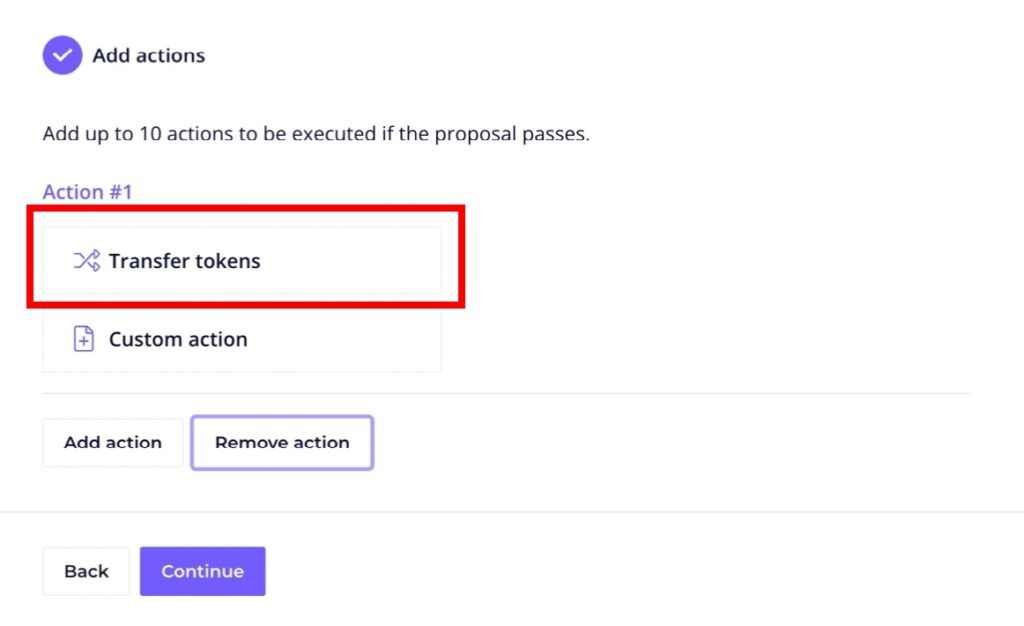Click the purple checkmark step icon
Screen dimensions: 1024x626
point(61,55)
